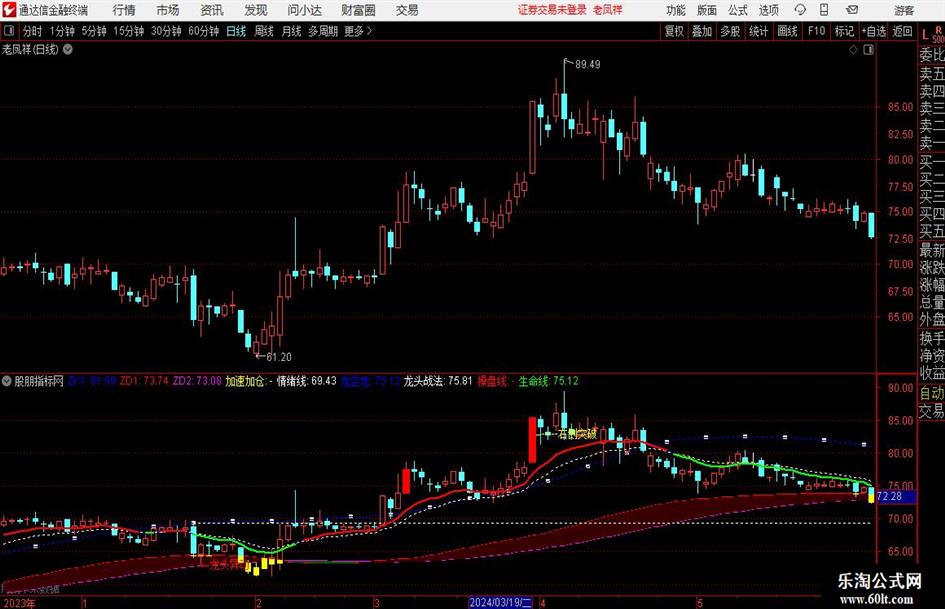Select the 周线 weekly period
945x609 pixels.
point(263,31)
